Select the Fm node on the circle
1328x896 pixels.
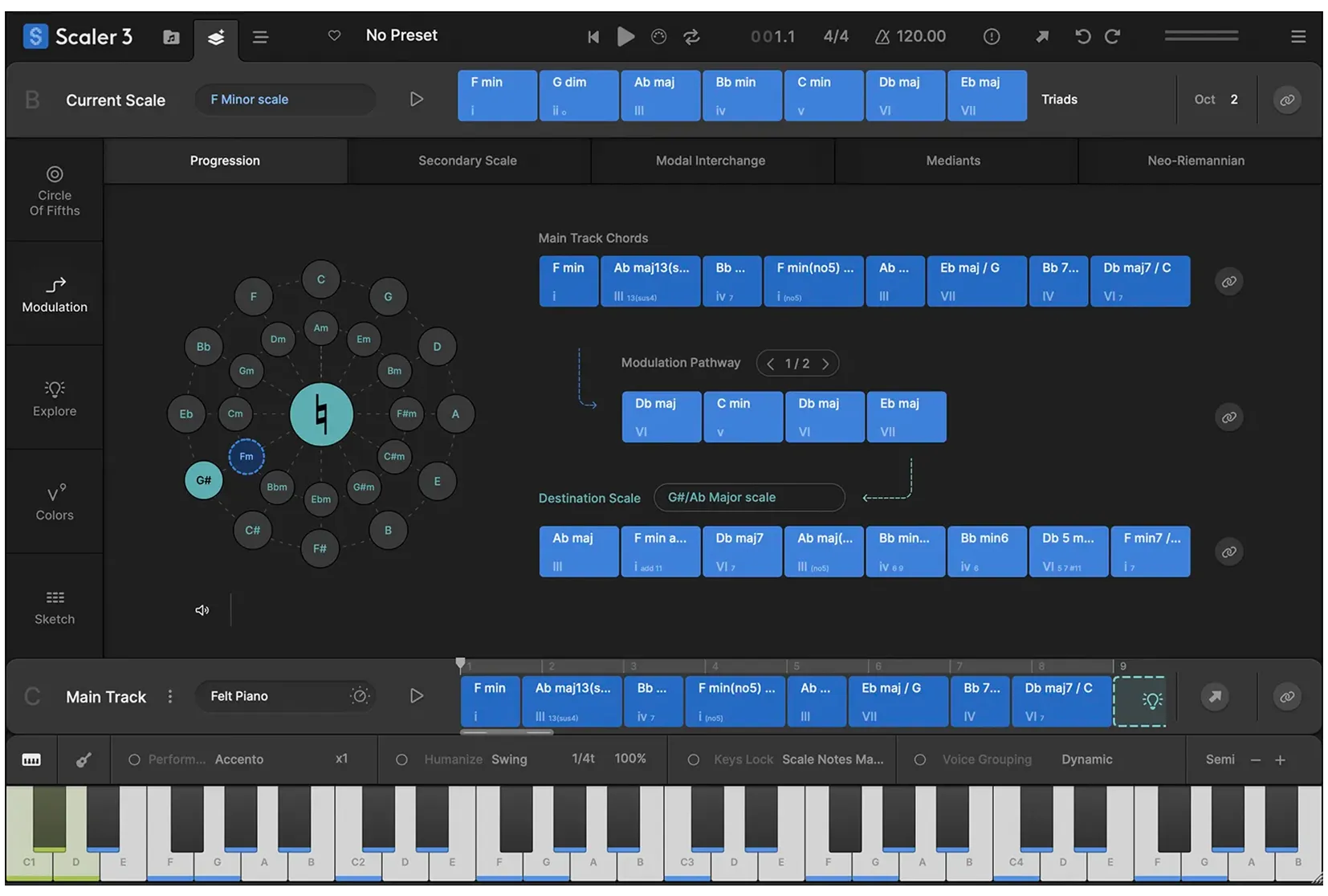pos(246,456)
